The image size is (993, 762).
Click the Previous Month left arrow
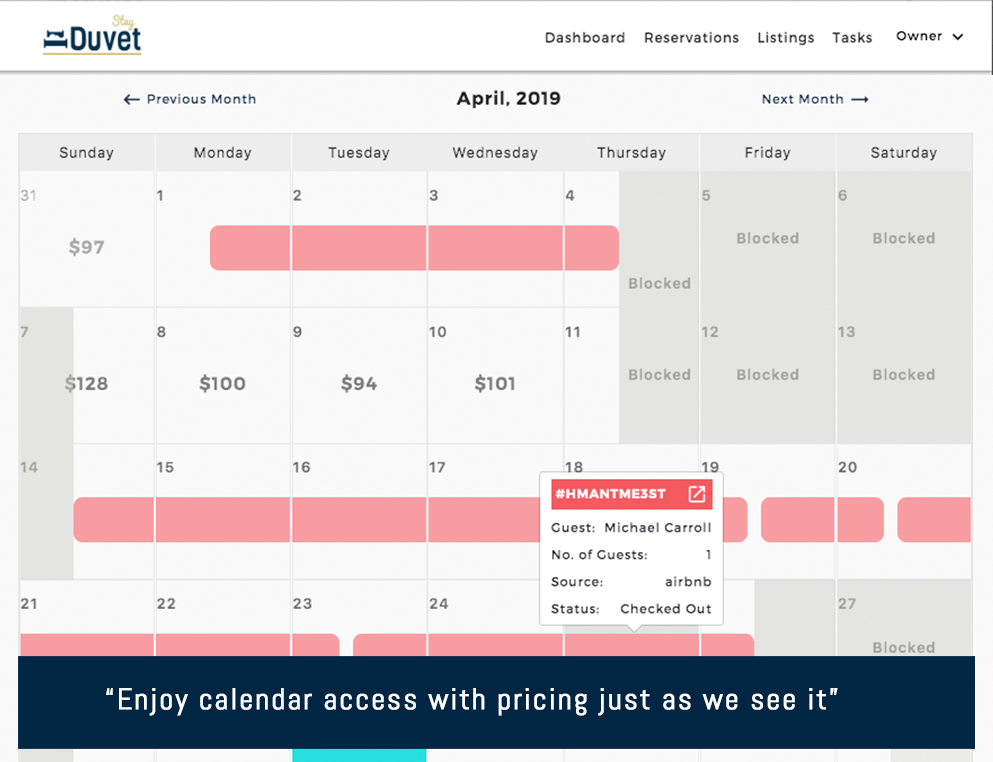[x=131, y=99]
